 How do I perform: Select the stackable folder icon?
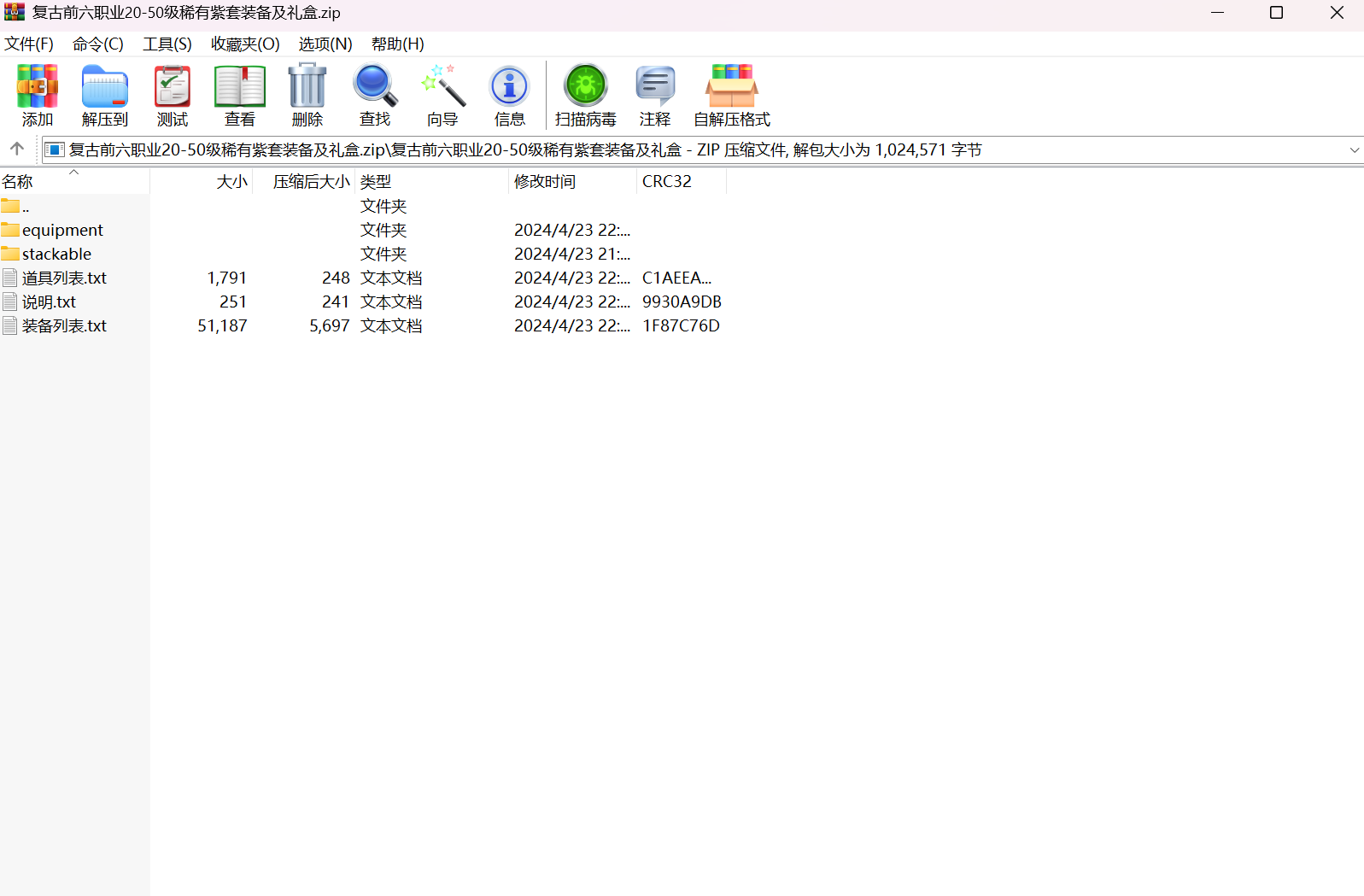tap(10, 254)
